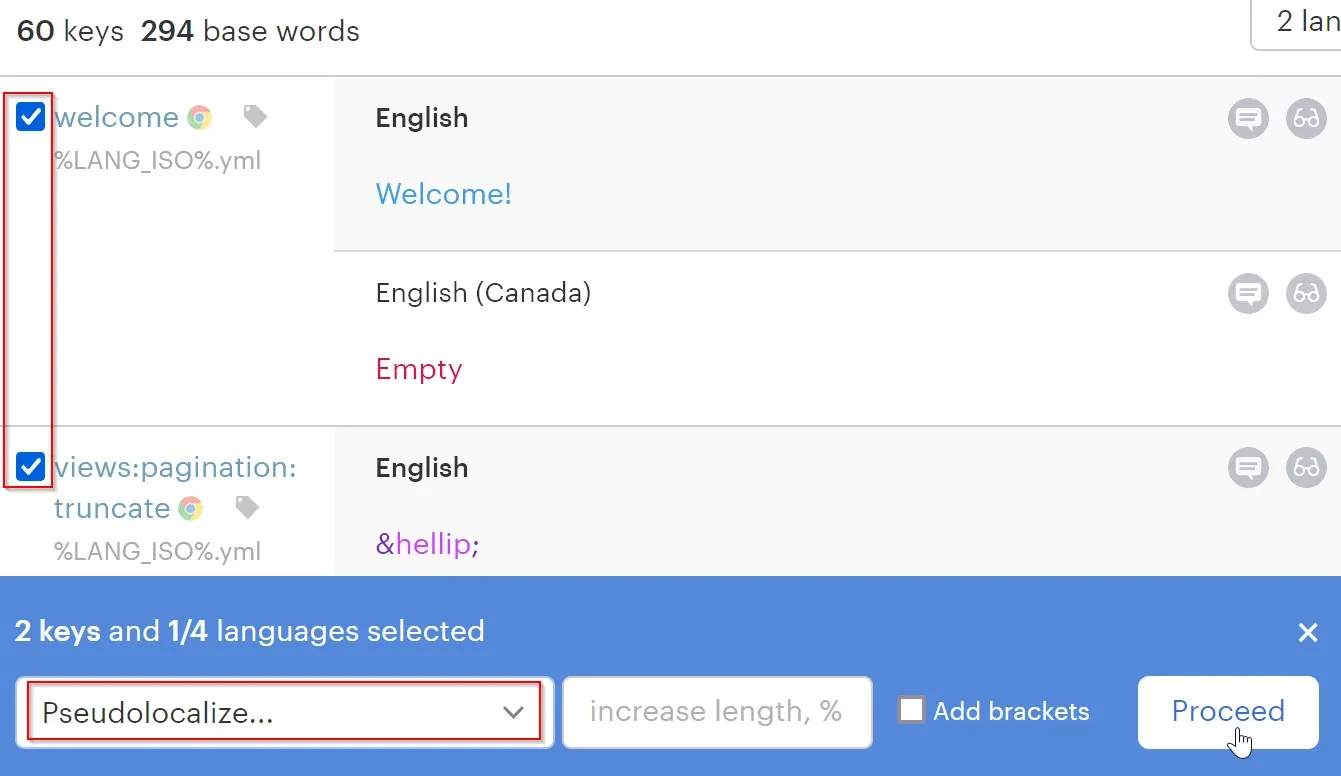Click Chrome icon beside welcome key

click(x=200, y=118)
